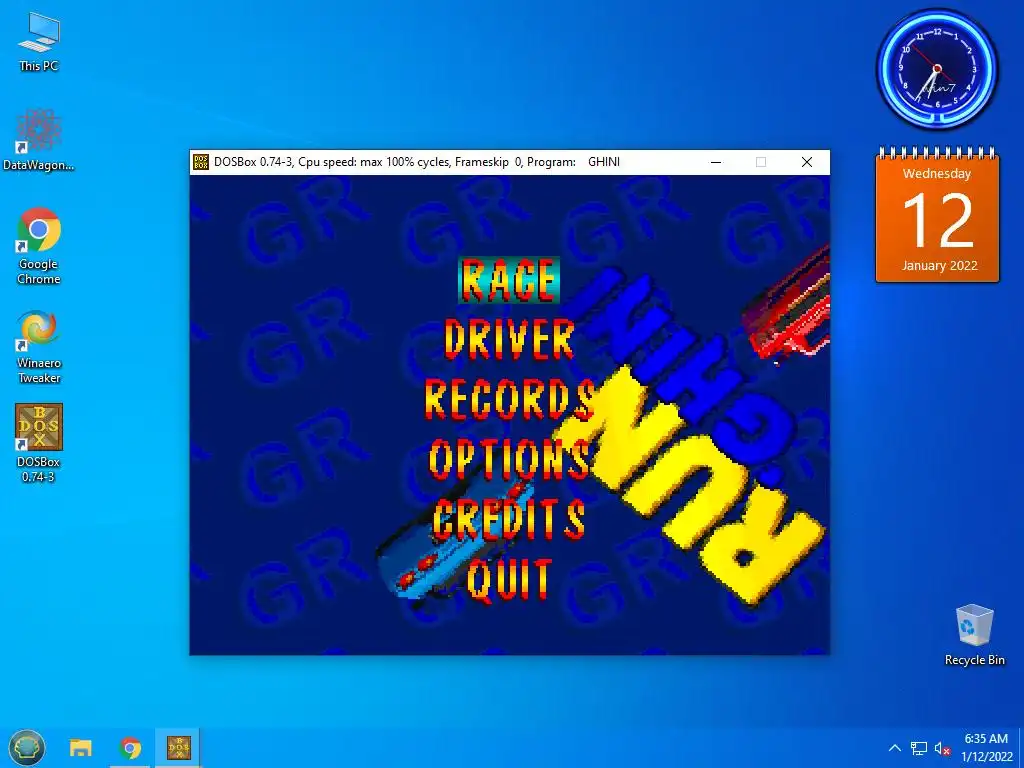Select QUIT in the game menu

509,579
